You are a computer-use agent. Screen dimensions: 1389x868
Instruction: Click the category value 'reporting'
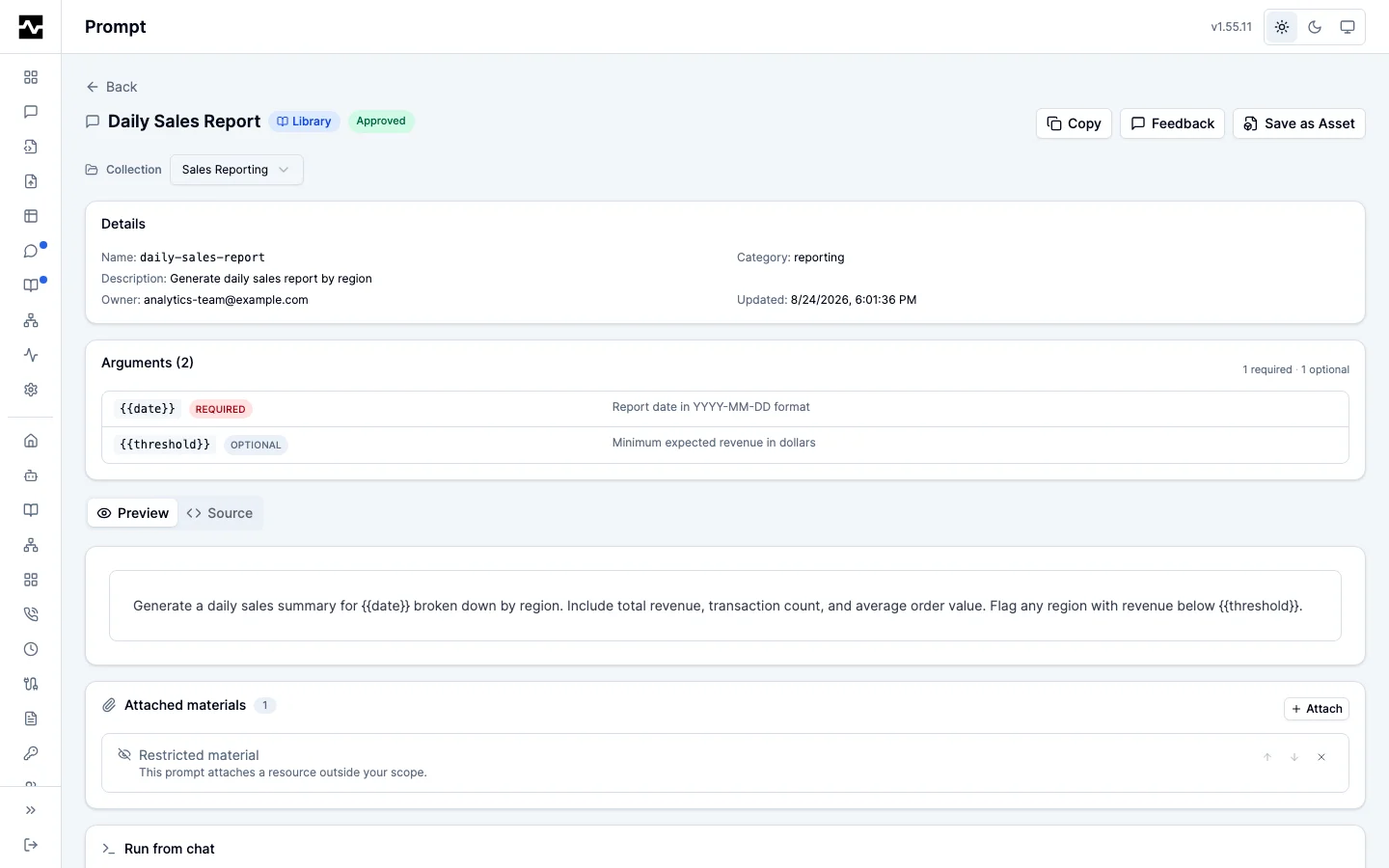(x=819, y=258)
